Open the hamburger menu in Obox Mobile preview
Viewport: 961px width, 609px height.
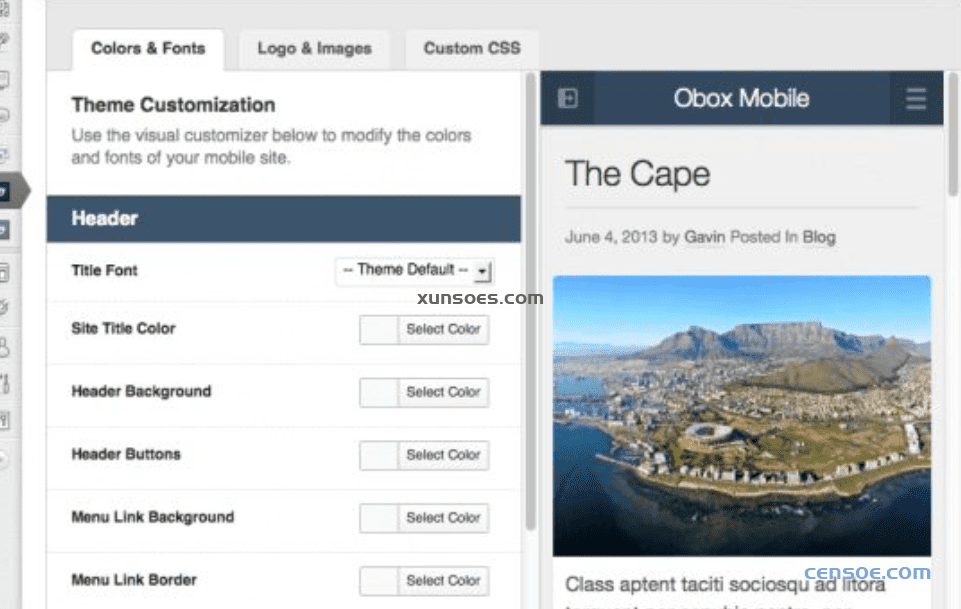click(915, 99)
